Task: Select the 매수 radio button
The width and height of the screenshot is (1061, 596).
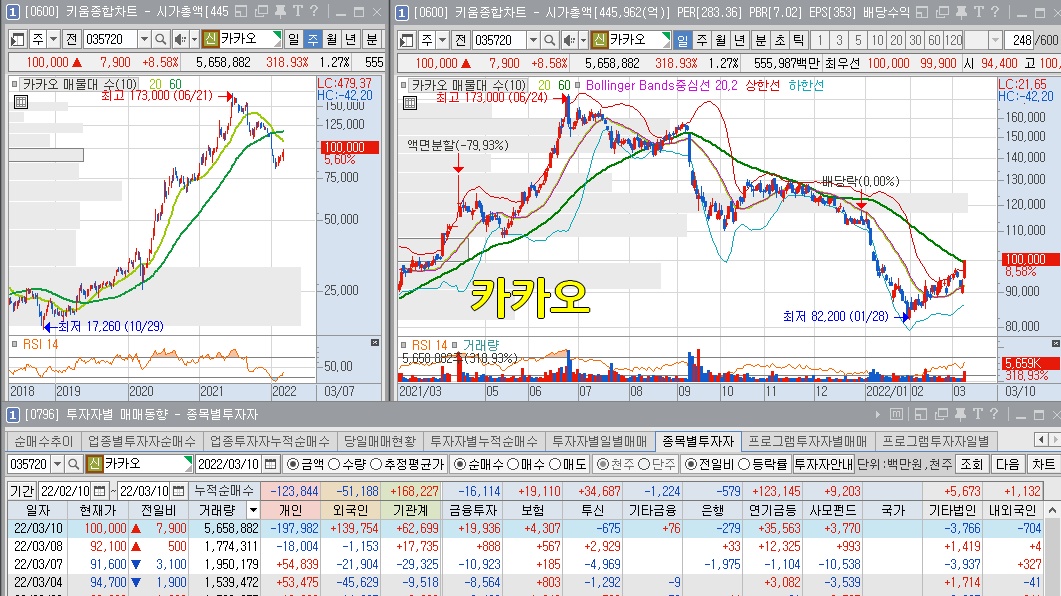Action: [x=513, y=464]
